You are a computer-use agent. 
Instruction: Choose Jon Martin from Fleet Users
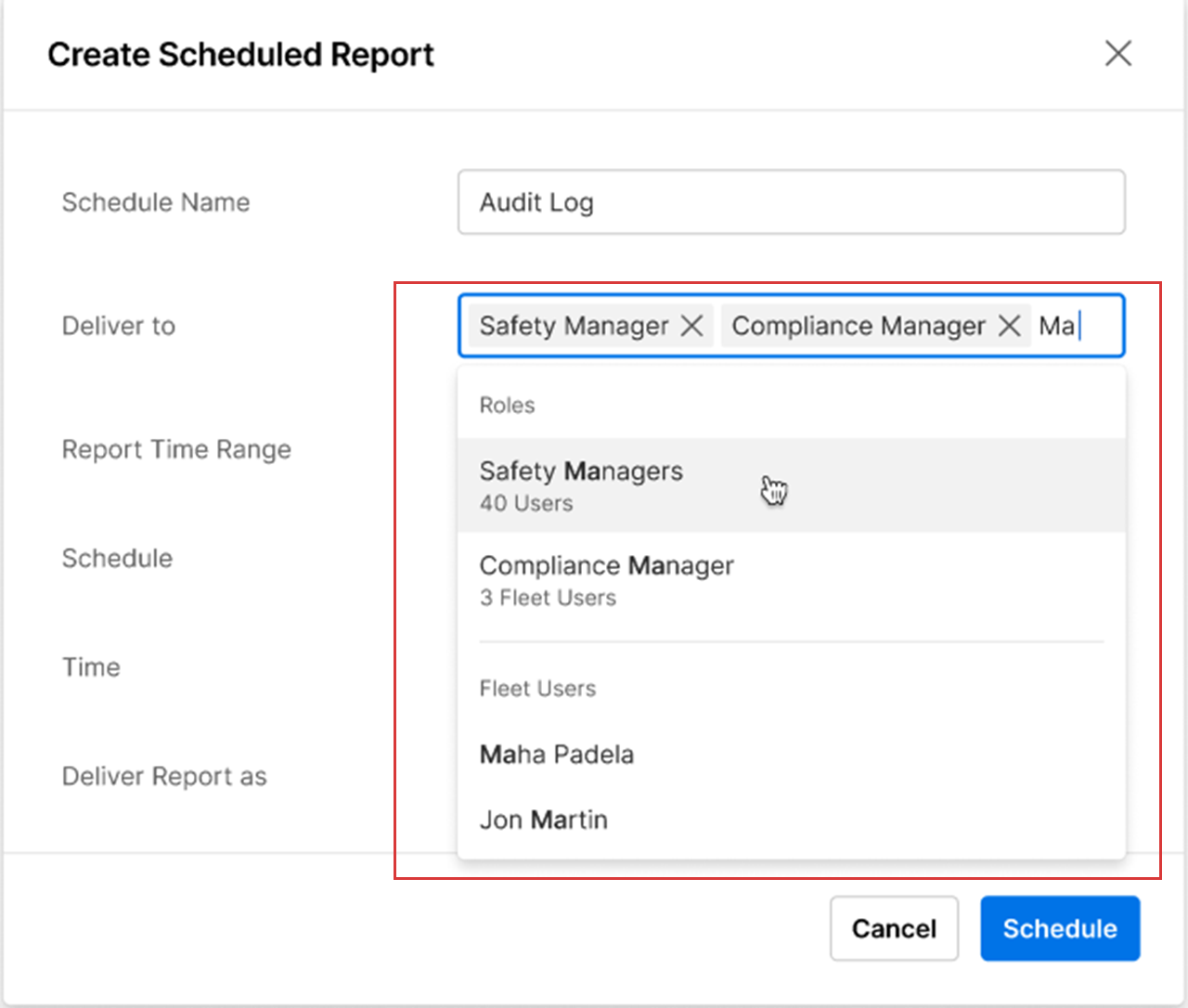coord(544,820)
